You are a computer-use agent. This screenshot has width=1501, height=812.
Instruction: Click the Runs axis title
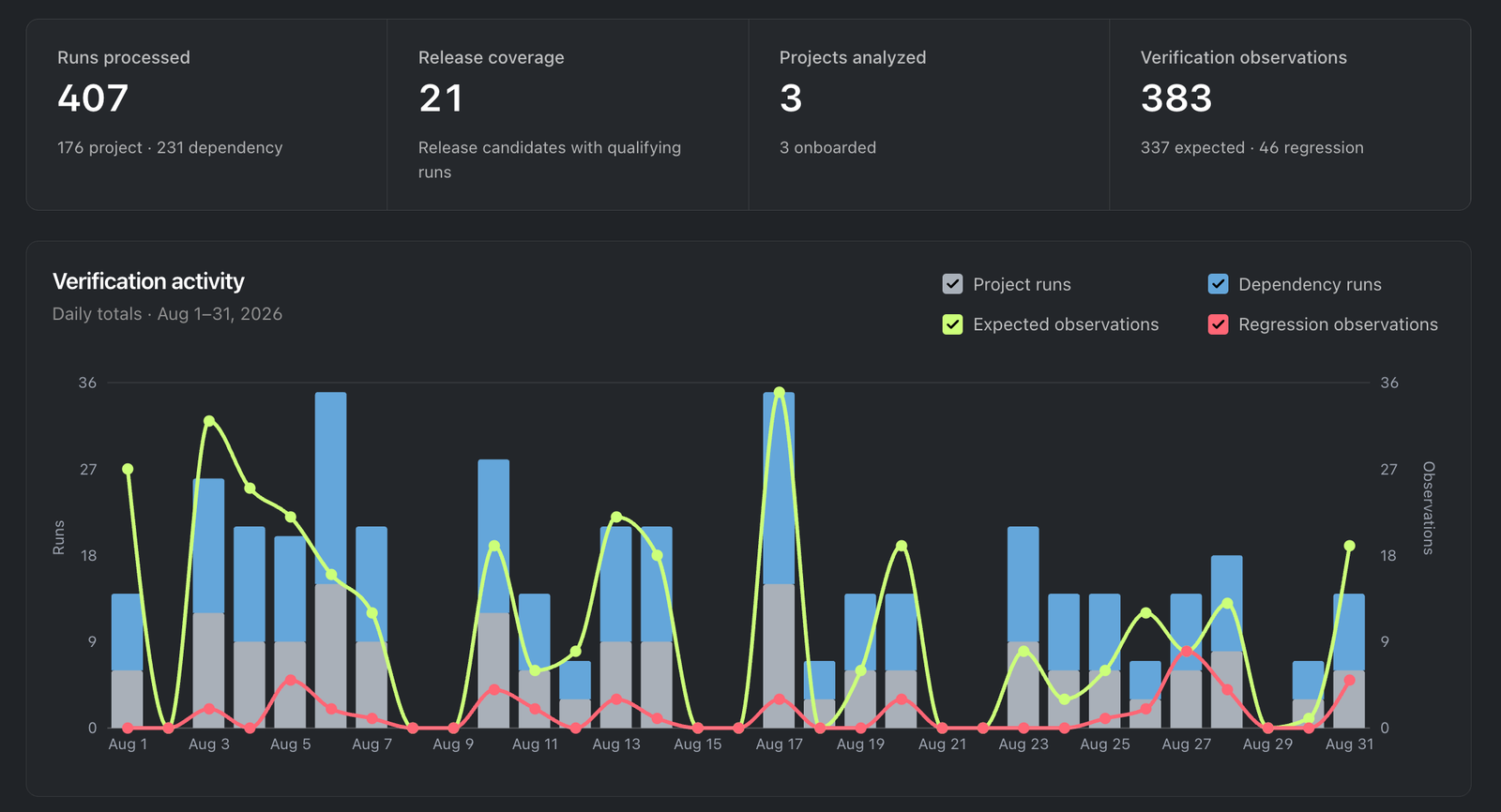59,537
